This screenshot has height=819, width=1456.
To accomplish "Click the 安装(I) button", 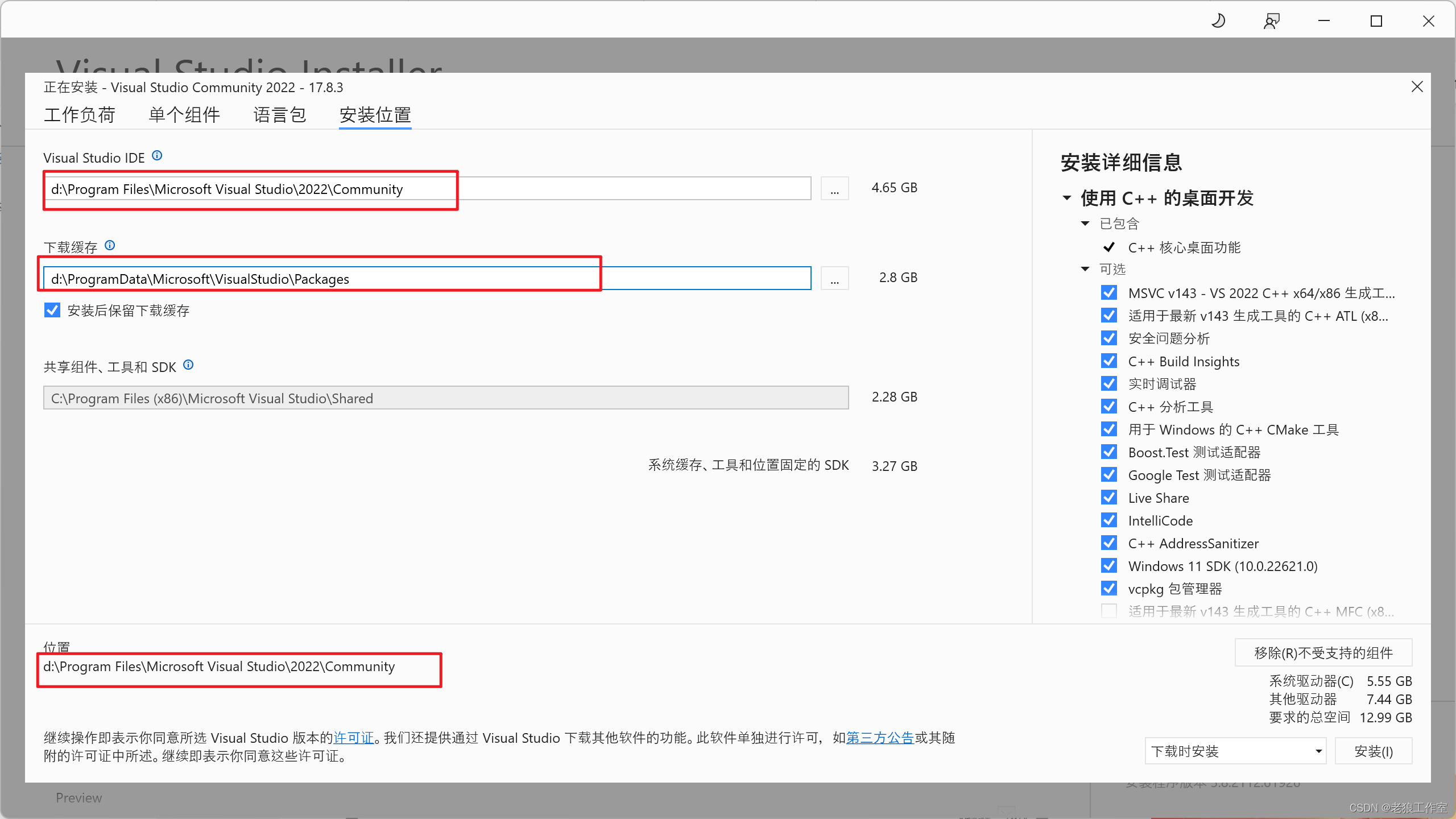I will [x=1373, y=751].
